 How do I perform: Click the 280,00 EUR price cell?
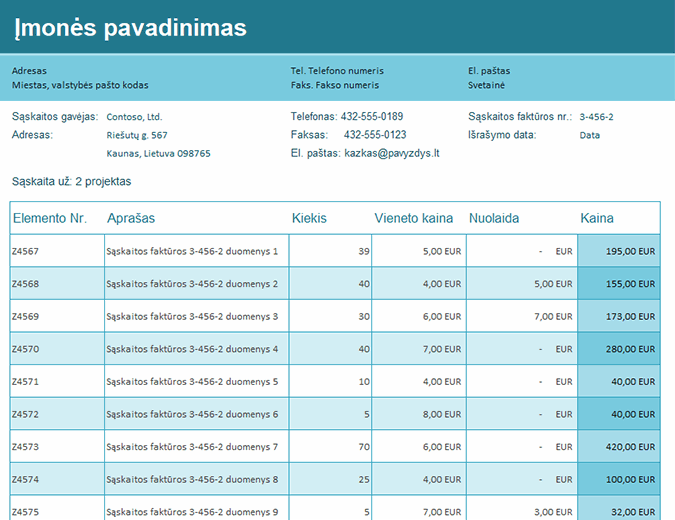(x=630, y=349)
